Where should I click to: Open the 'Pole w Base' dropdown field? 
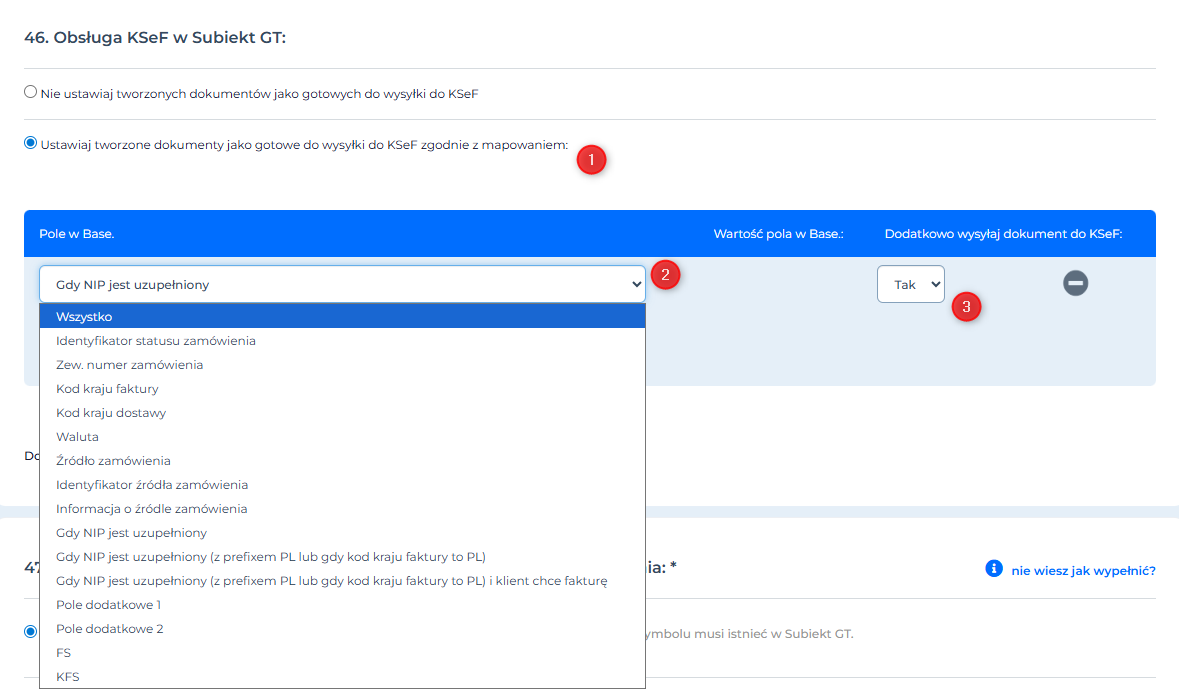point(342,284)
